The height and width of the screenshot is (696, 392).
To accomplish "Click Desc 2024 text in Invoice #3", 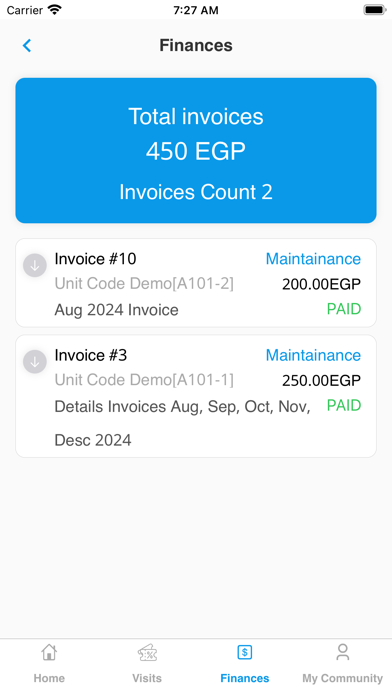I will point(93,440).
